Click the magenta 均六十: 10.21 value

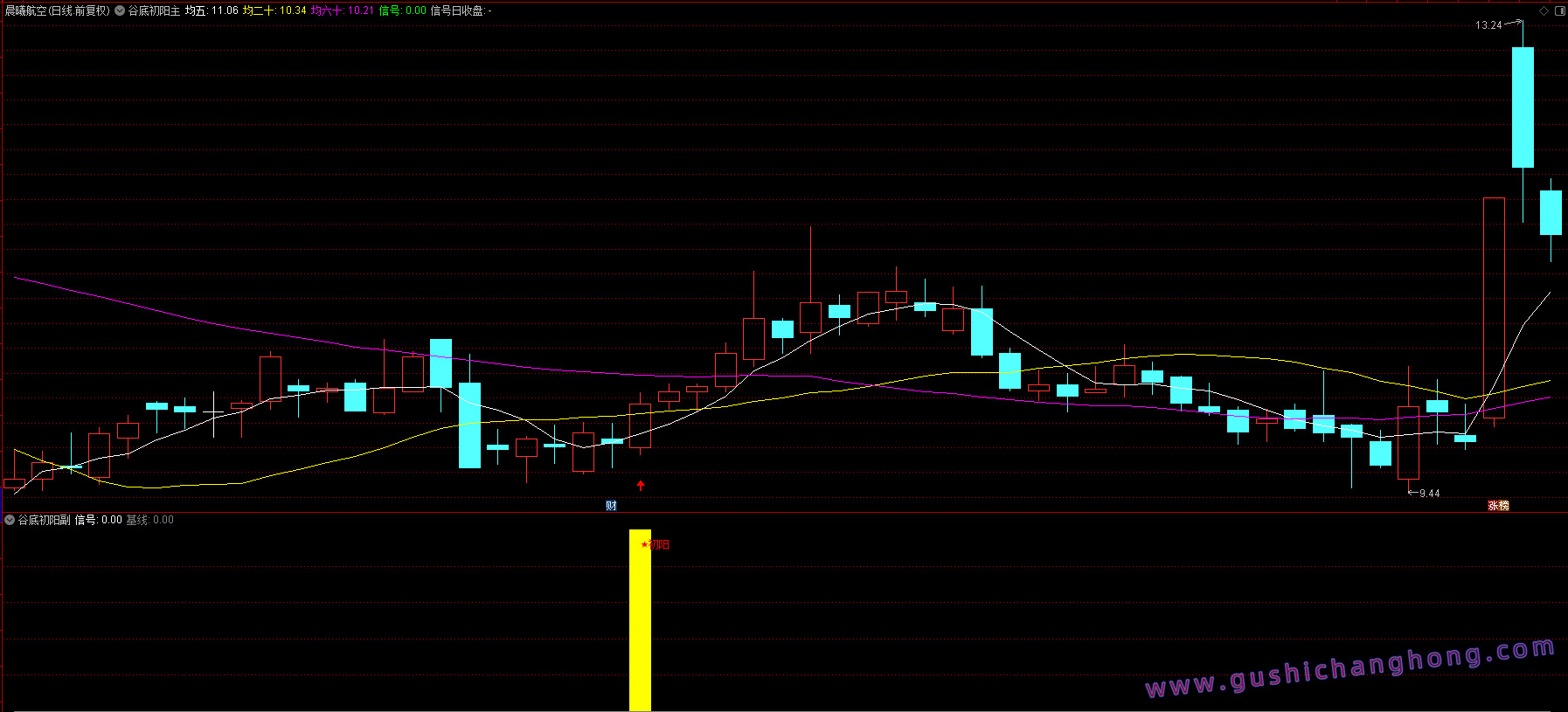(343, 10)
